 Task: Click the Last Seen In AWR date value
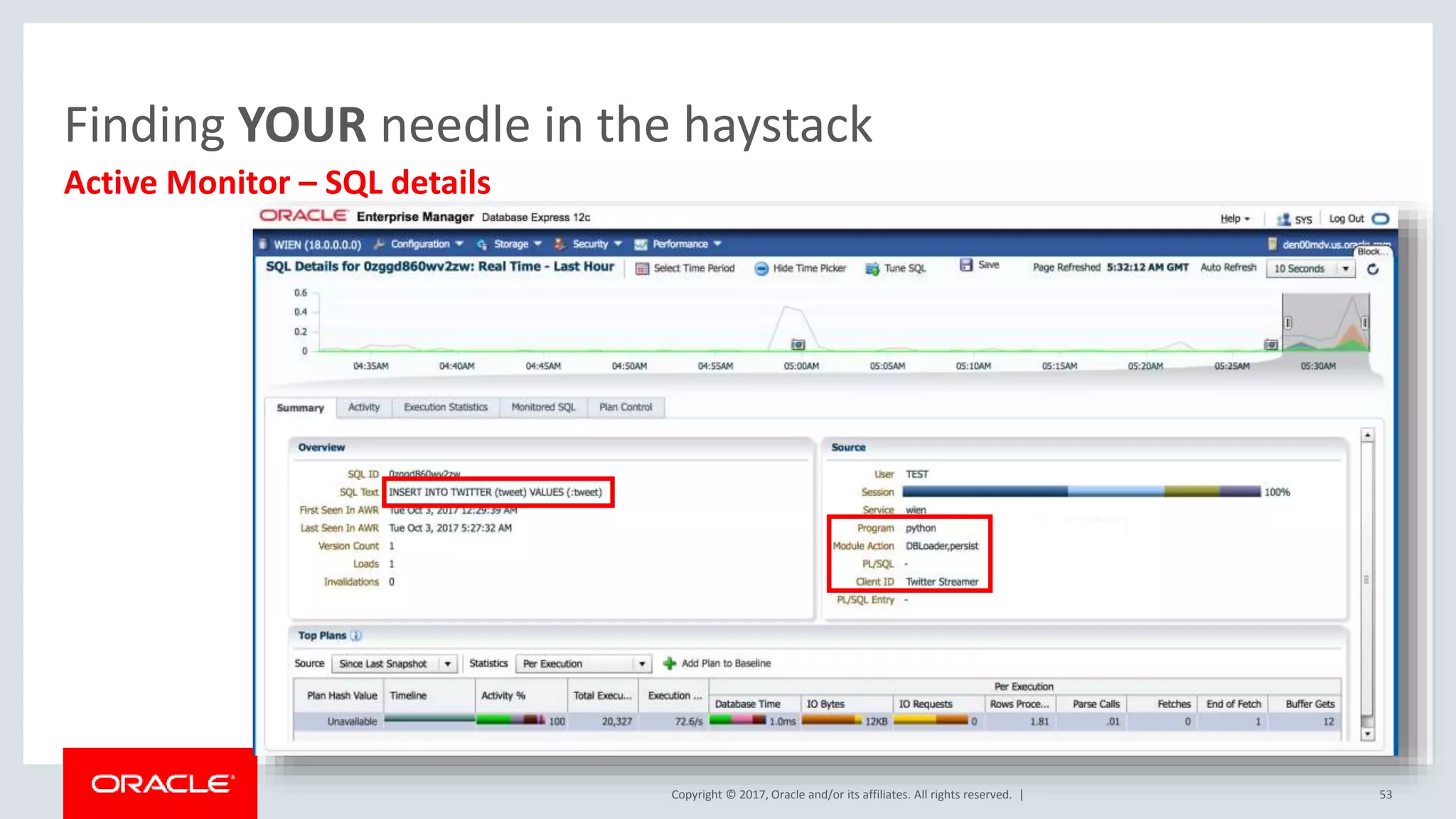pos(450,528)
